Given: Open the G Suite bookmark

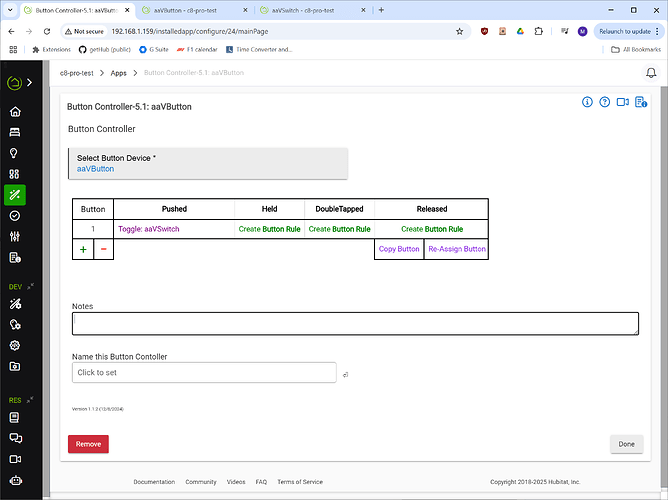Looking at the screenshot, I should 154,49.
